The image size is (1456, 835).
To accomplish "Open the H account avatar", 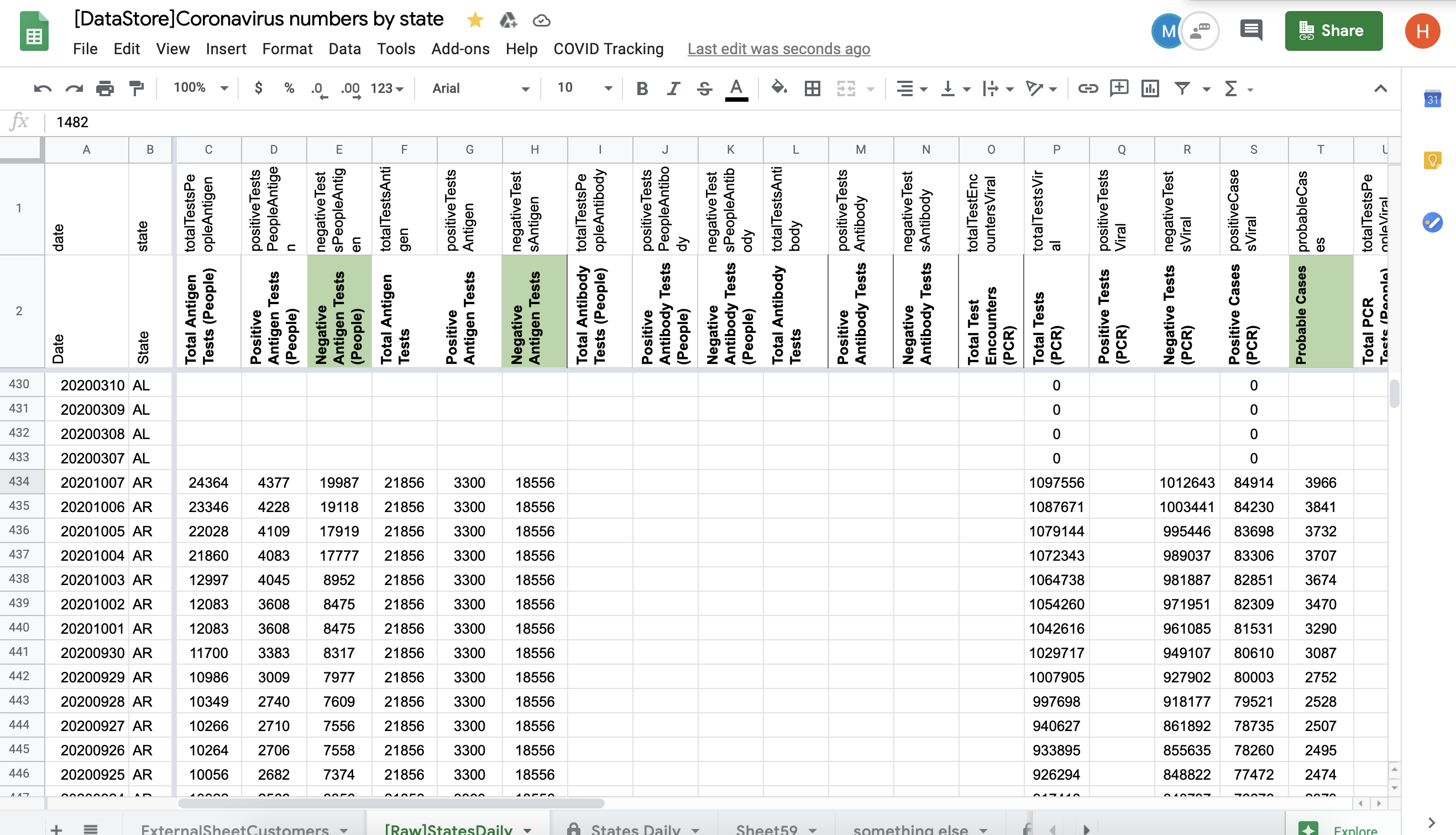I will tap(1422, 31).
